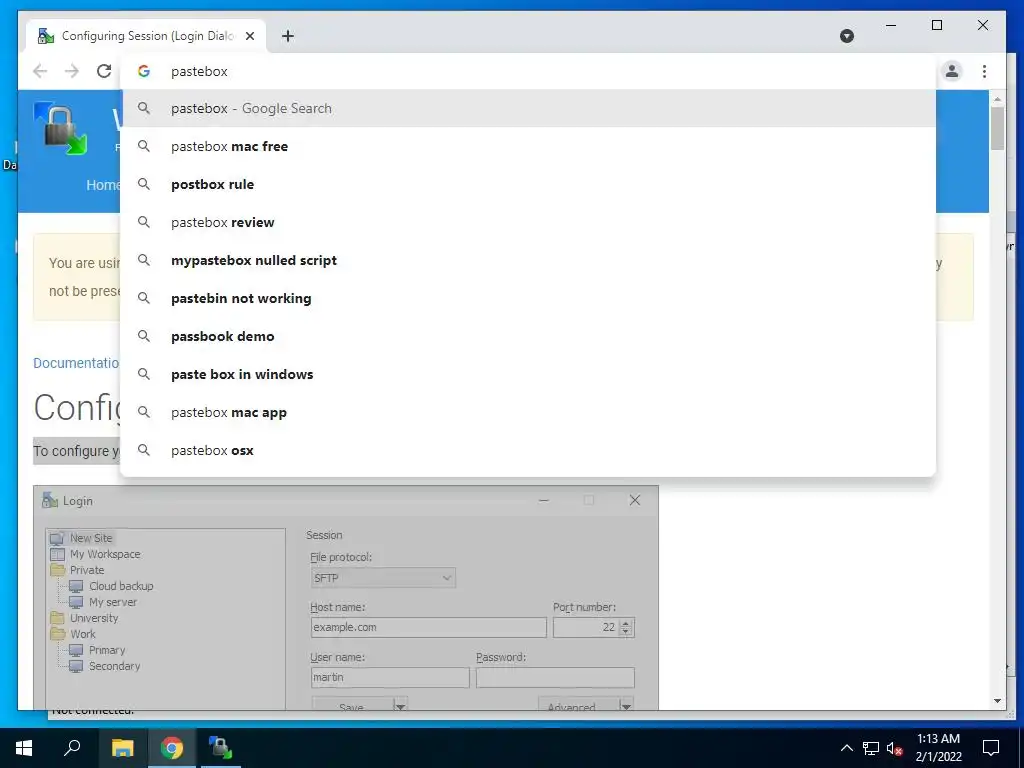This screenshot has width=1024, height=768.
Task: Click the page scrollbar up arrow
Action: pos(997,99)
